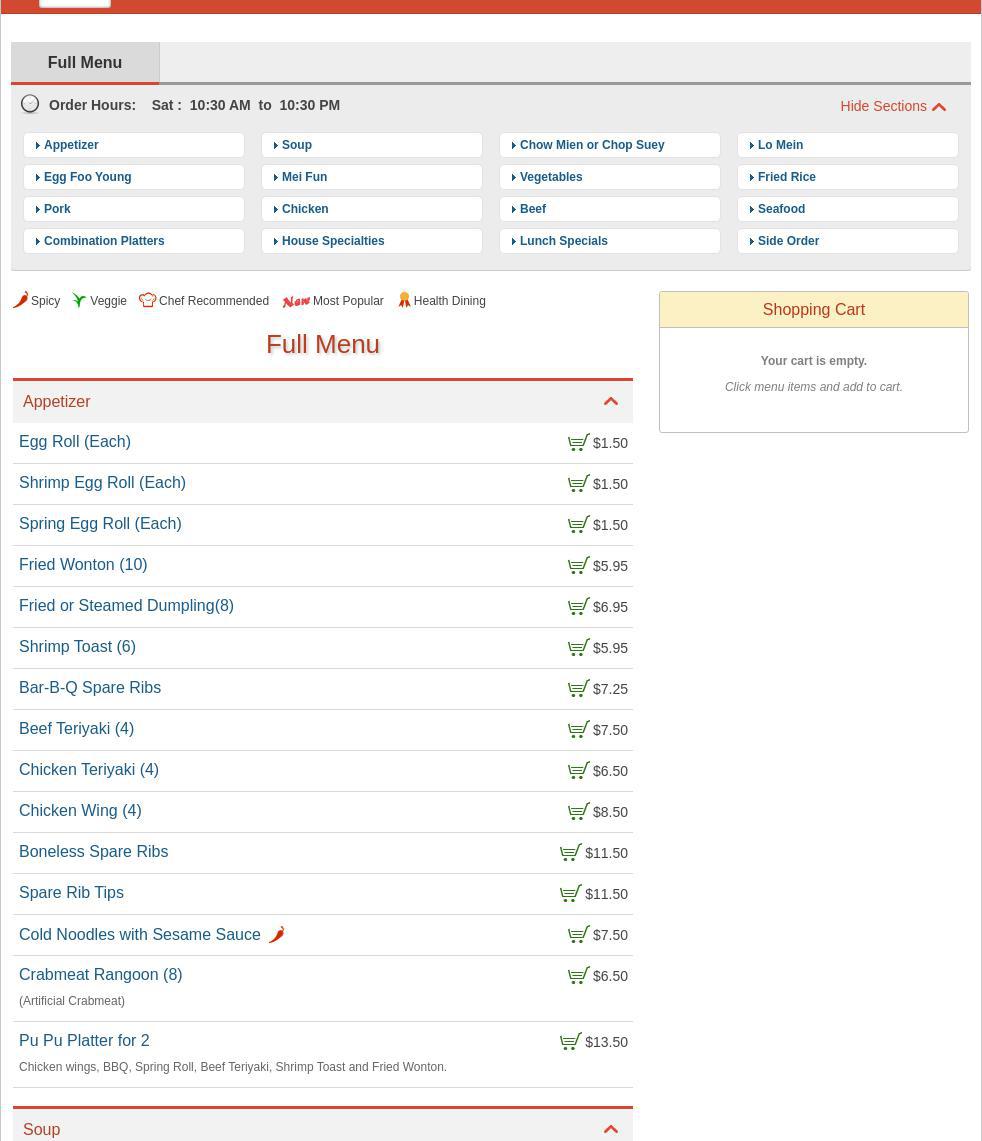
Task: Click the cart icon for Egg Roll (Each)
Action: click(x=578, y=443)
